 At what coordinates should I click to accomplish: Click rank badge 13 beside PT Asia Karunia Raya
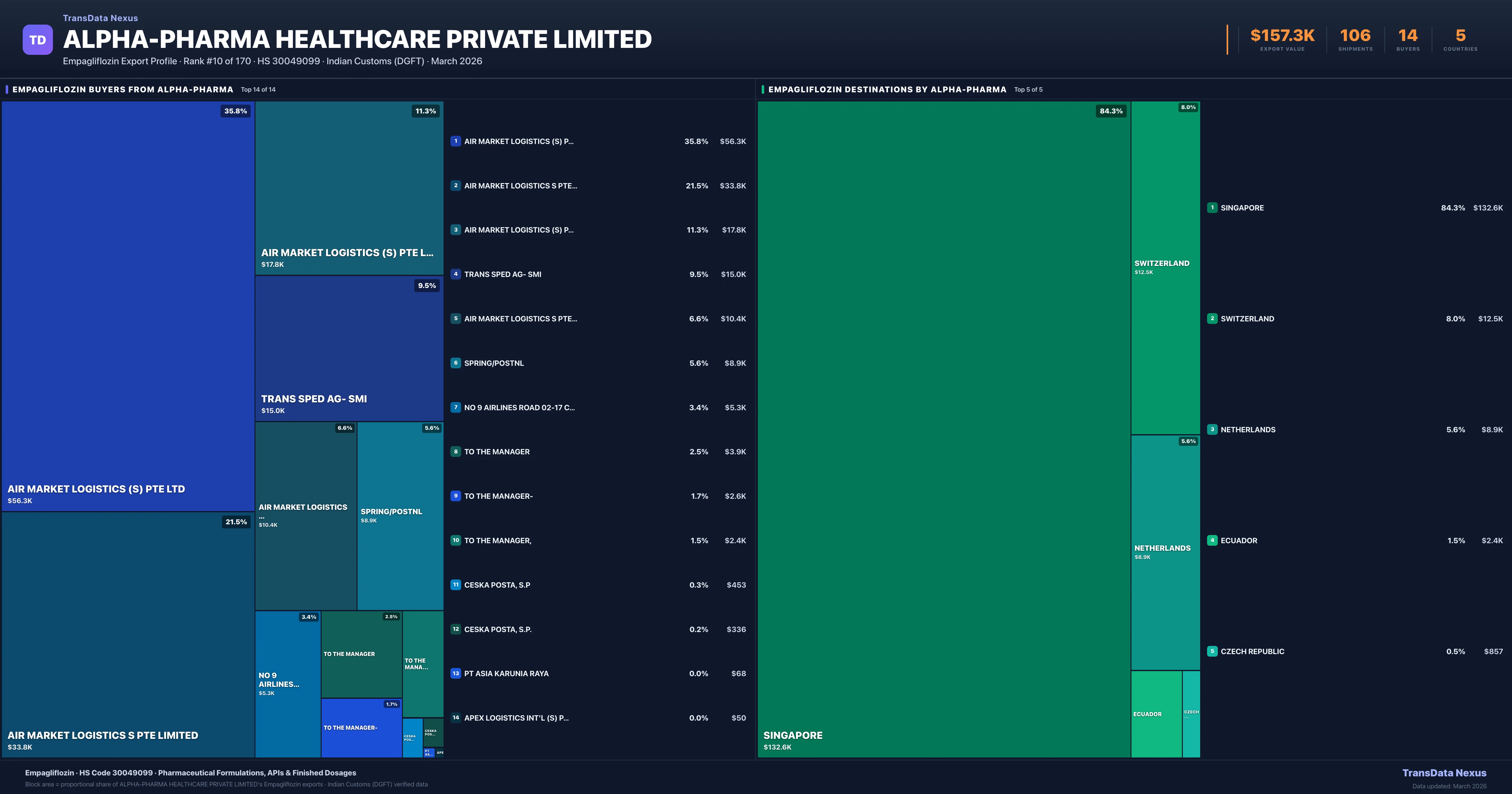coord(455,674)
